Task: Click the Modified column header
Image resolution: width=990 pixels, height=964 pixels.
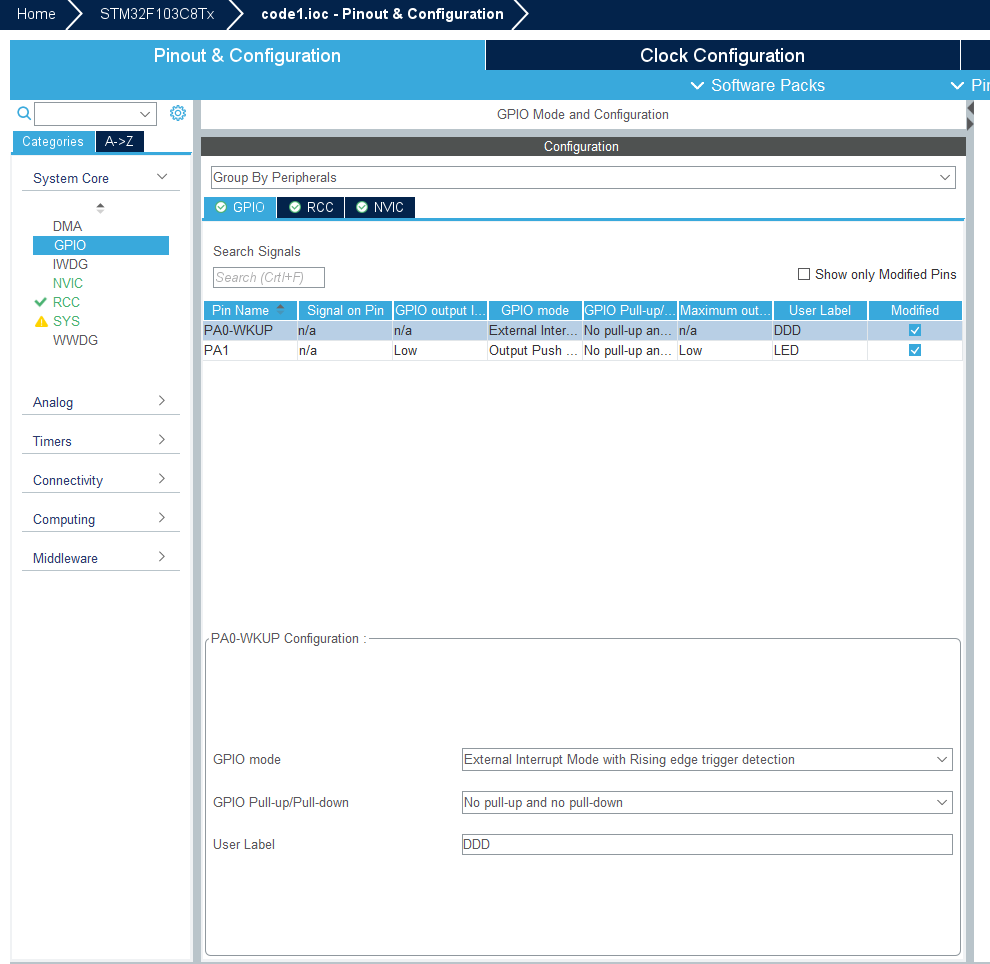Action: pyautogui.click(x=915, y=310)
